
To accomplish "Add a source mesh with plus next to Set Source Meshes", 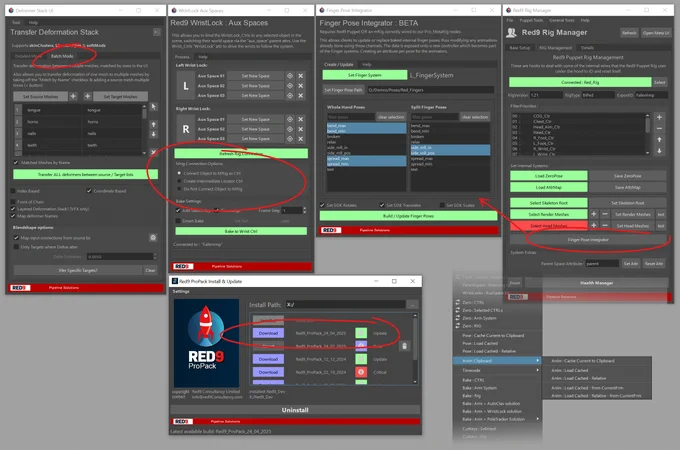I will (x=73, y=96).
